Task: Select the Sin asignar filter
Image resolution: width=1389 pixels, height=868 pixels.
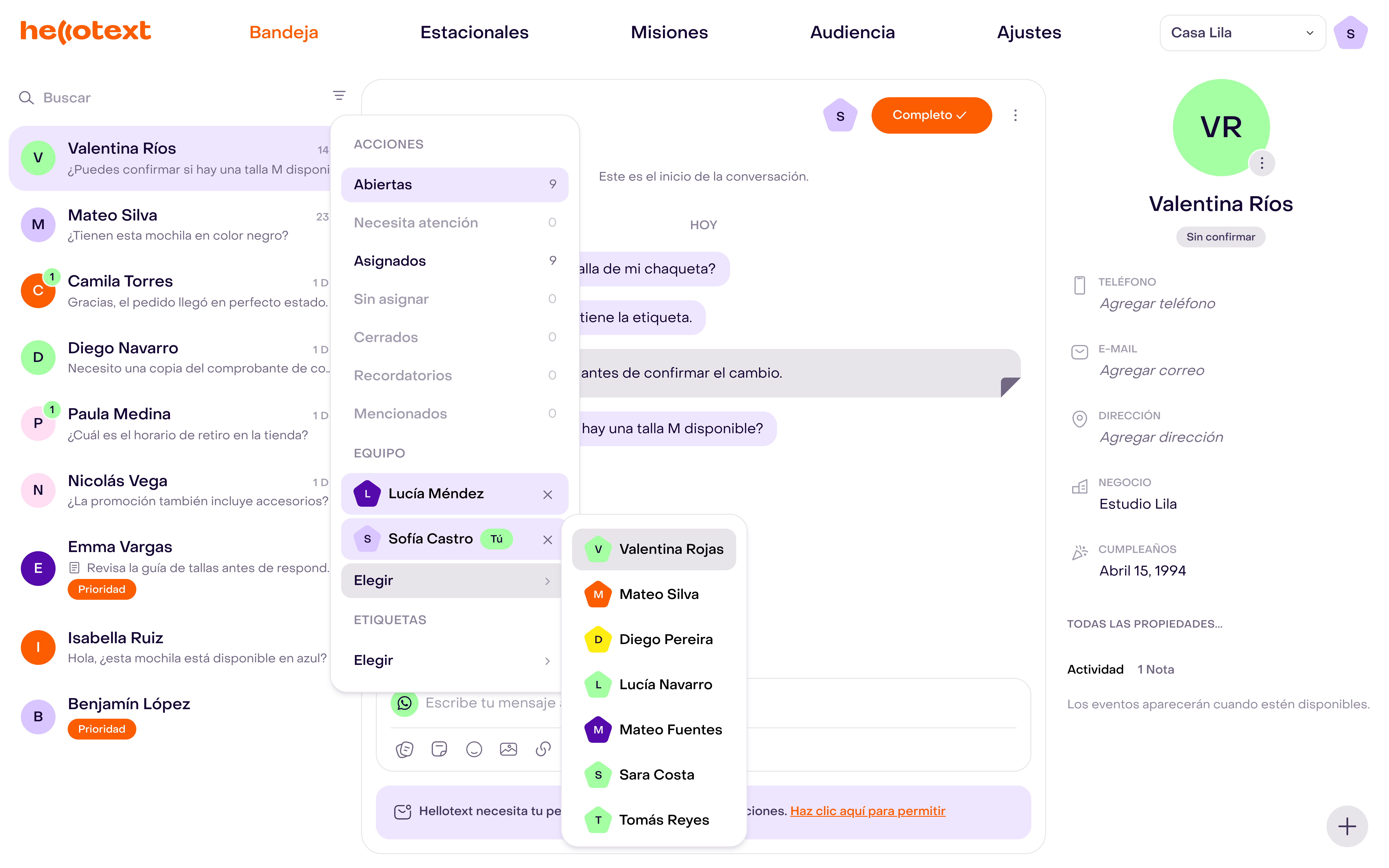Action: pyautogui.click(x=455, y=299)
